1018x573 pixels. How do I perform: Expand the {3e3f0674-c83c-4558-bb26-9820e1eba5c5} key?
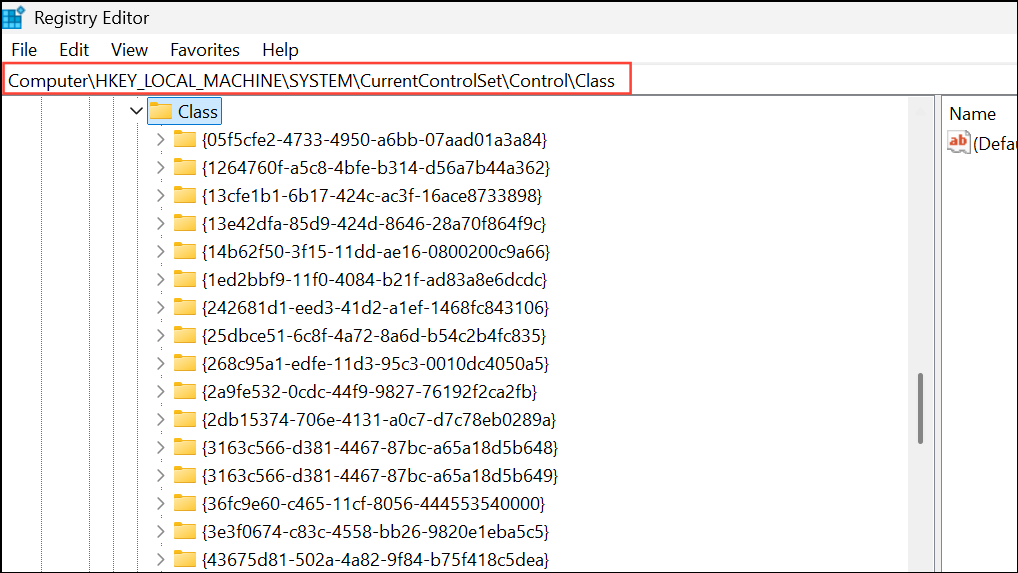(160, 531)
